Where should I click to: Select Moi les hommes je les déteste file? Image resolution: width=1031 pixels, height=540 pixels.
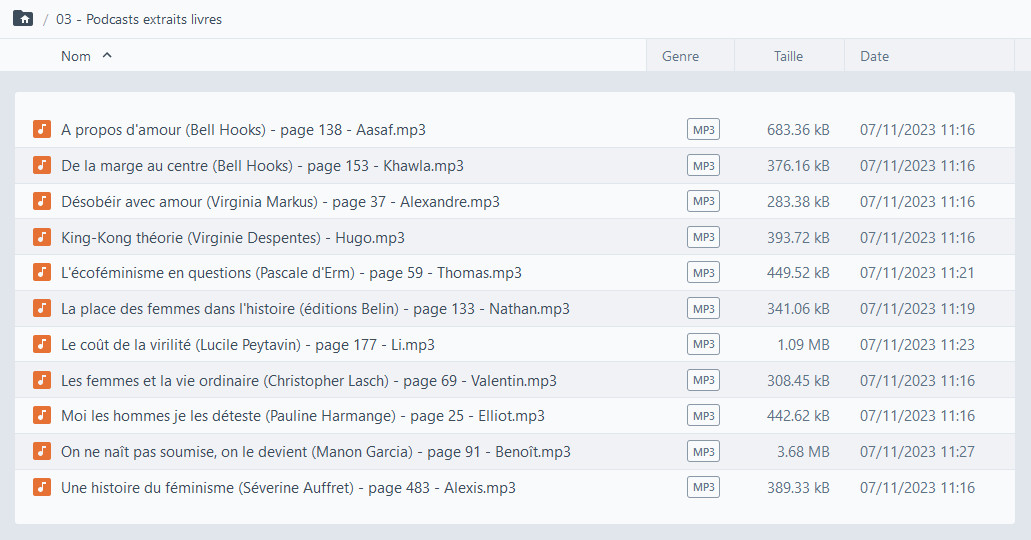click(x=302, y=416)
